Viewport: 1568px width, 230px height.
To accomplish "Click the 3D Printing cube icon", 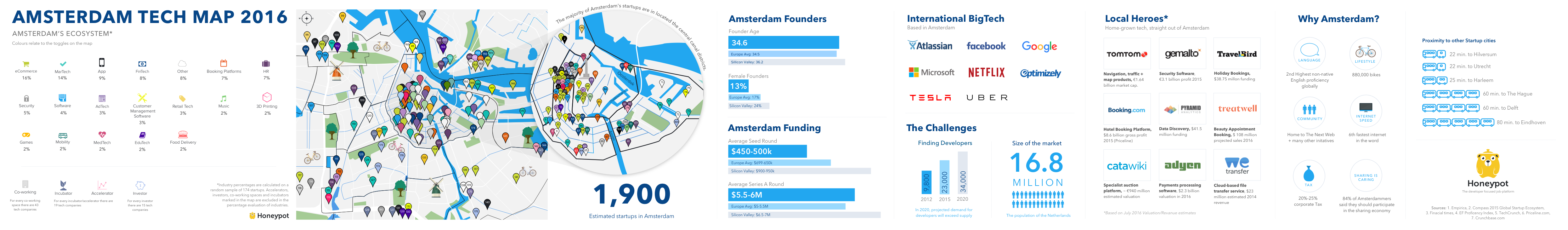I will coord(267,97).
